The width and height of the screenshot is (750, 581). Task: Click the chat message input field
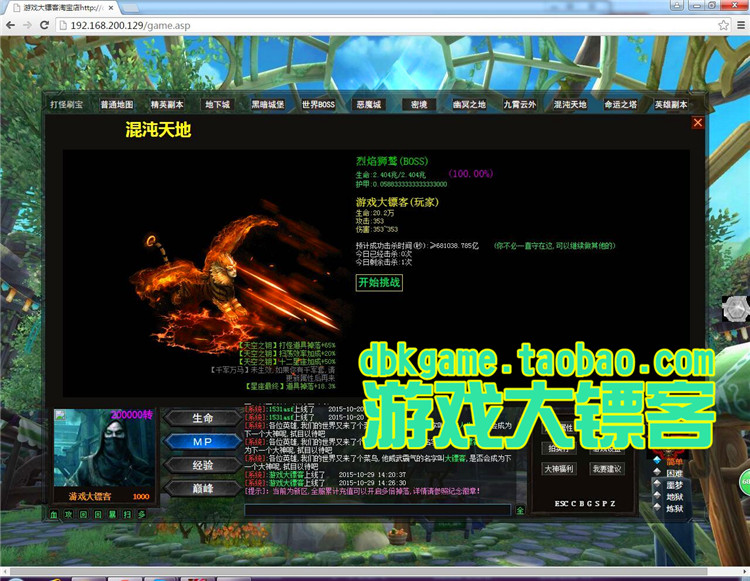tap(378, 510)
